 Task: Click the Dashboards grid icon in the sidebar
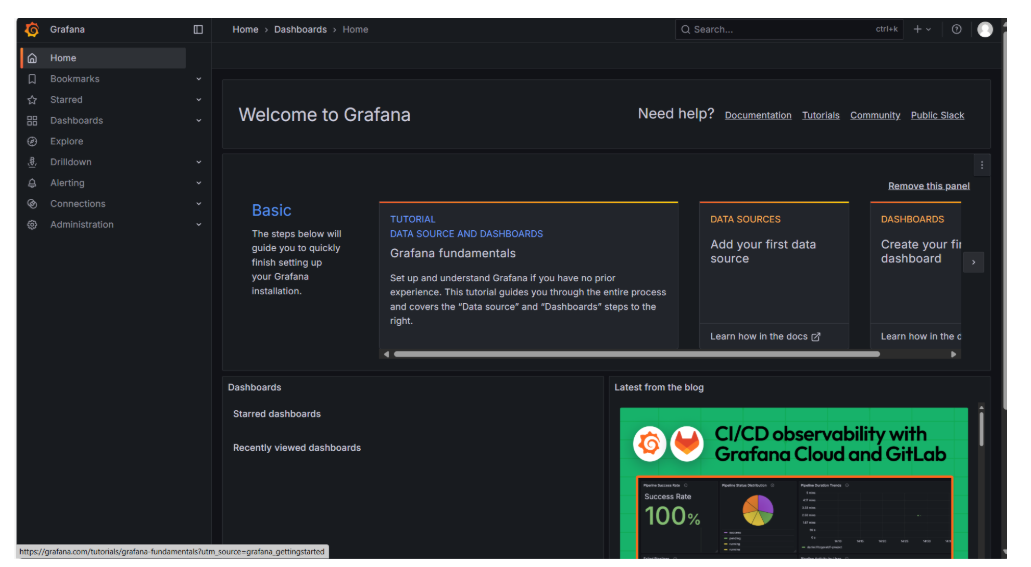coord(32,121)
